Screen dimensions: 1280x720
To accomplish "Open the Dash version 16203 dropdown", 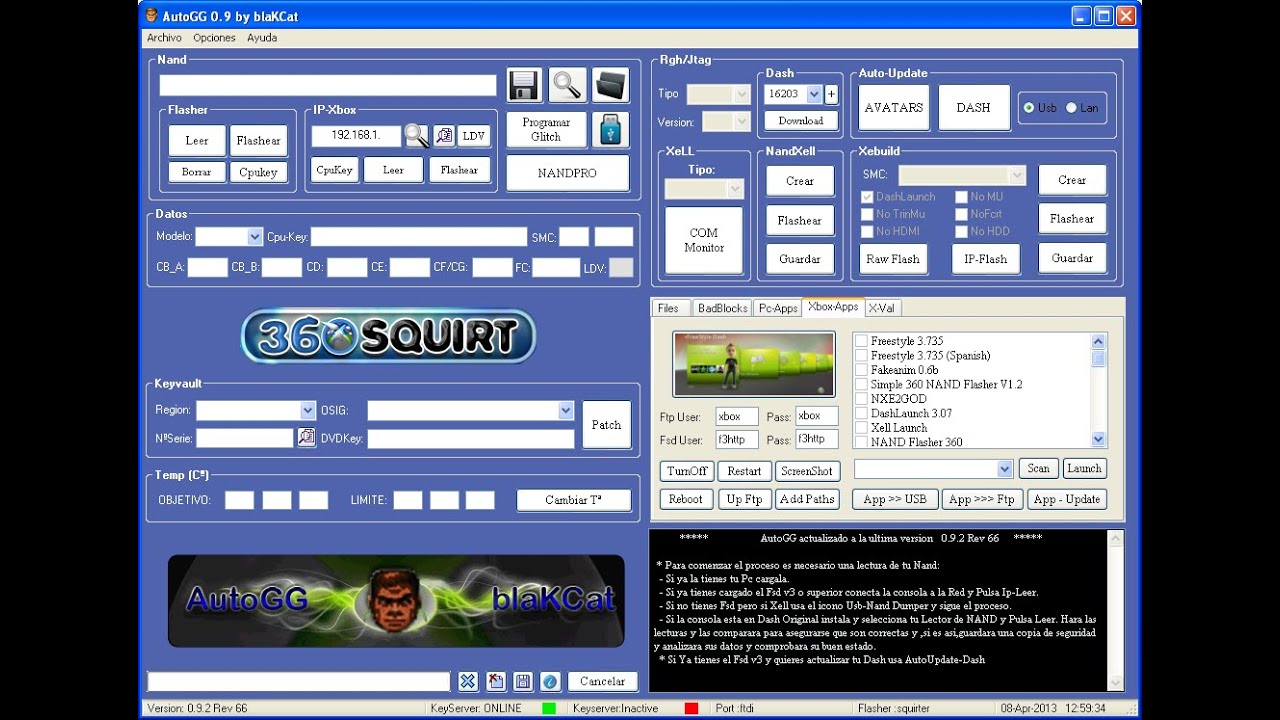I will click(x=814, y=94).
